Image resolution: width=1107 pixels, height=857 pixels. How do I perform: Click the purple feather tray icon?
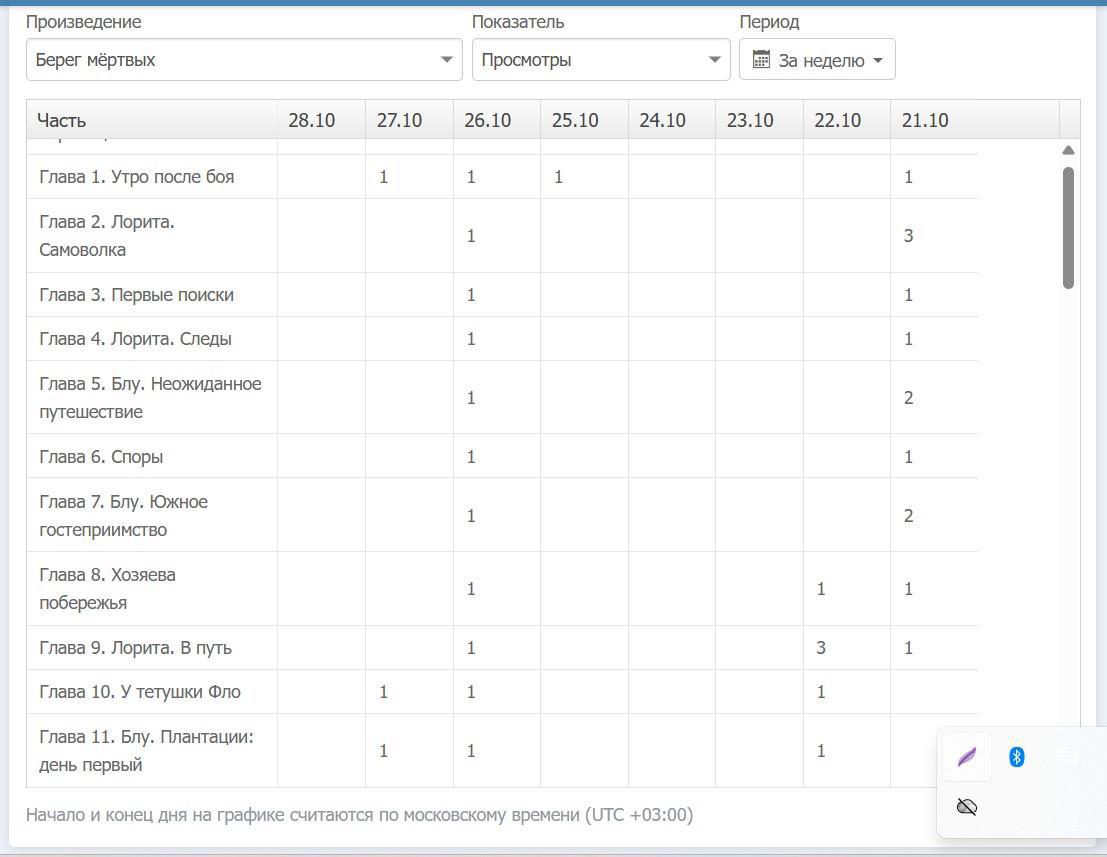966,757
